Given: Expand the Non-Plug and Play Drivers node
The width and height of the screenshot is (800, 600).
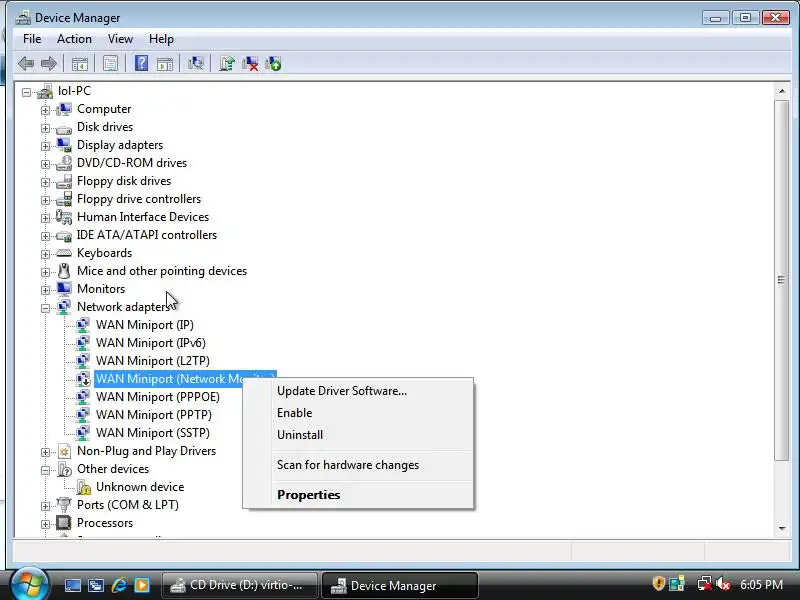Looking at the screenshot, I should tap(45, 452).
